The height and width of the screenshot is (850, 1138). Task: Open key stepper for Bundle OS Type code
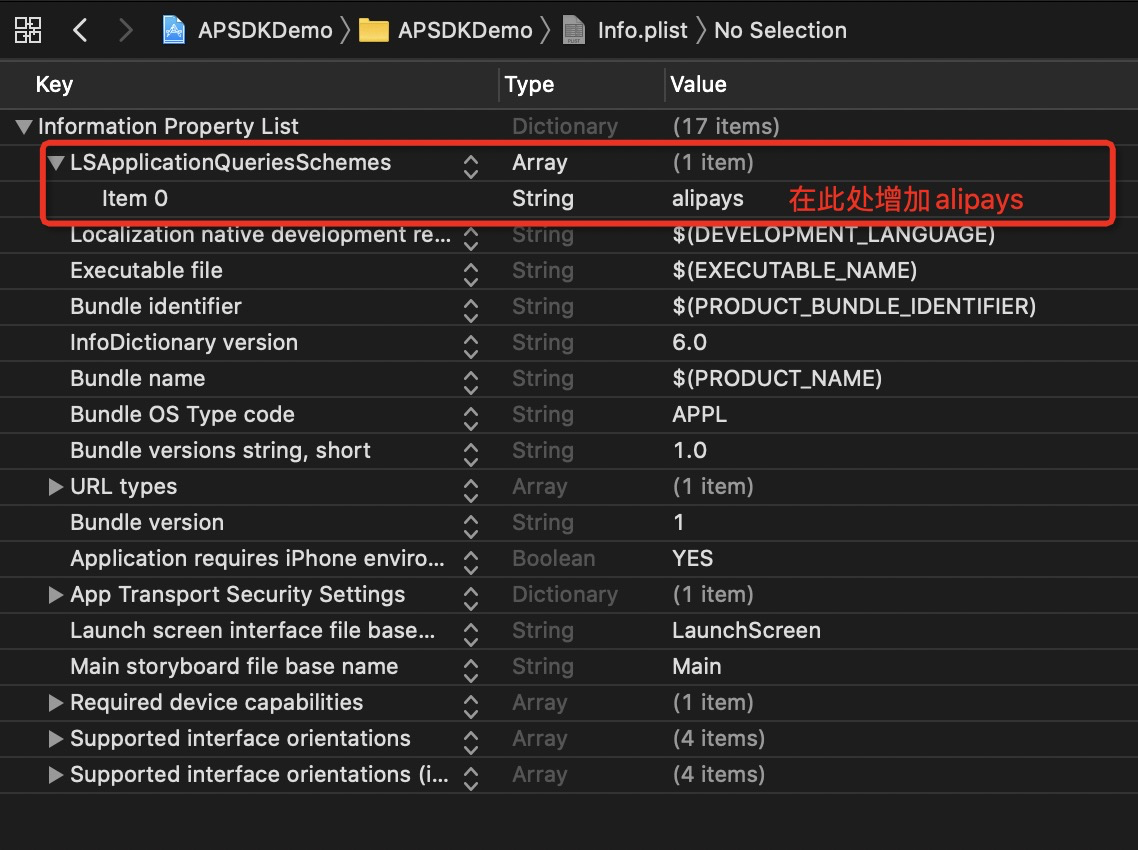coord(471,419)
